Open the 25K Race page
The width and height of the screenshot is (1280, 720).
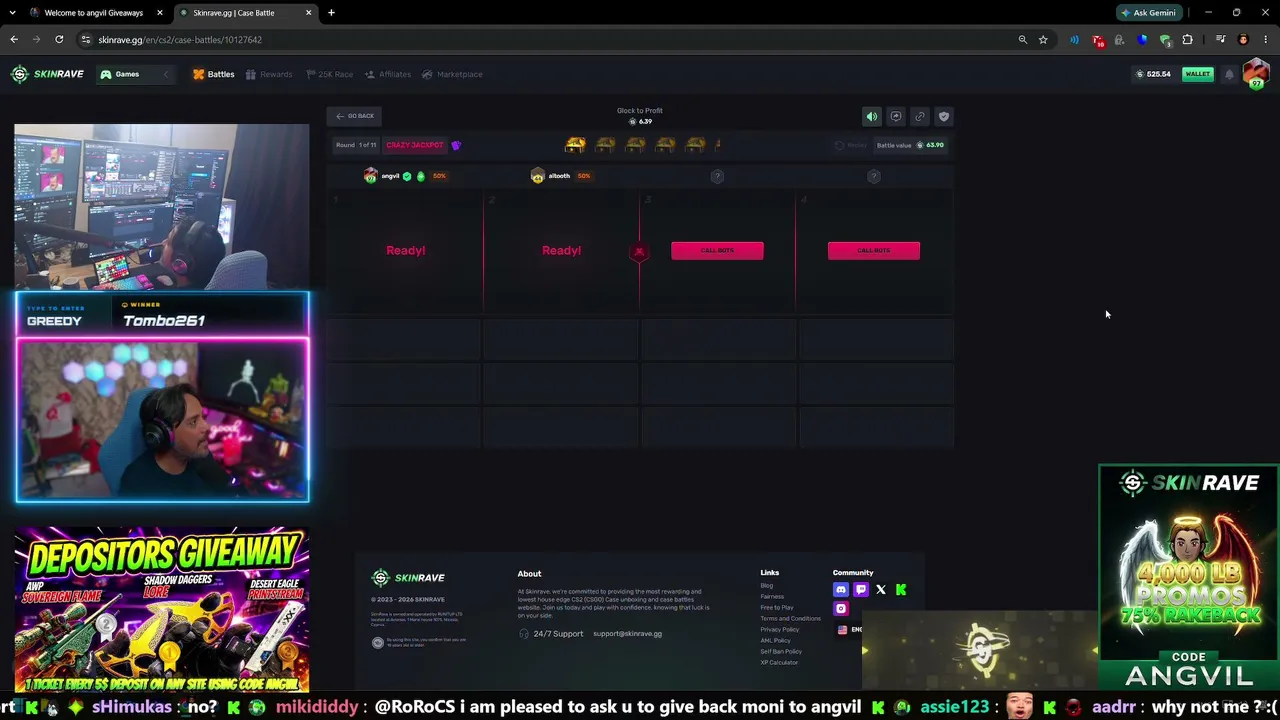[329, 74]
